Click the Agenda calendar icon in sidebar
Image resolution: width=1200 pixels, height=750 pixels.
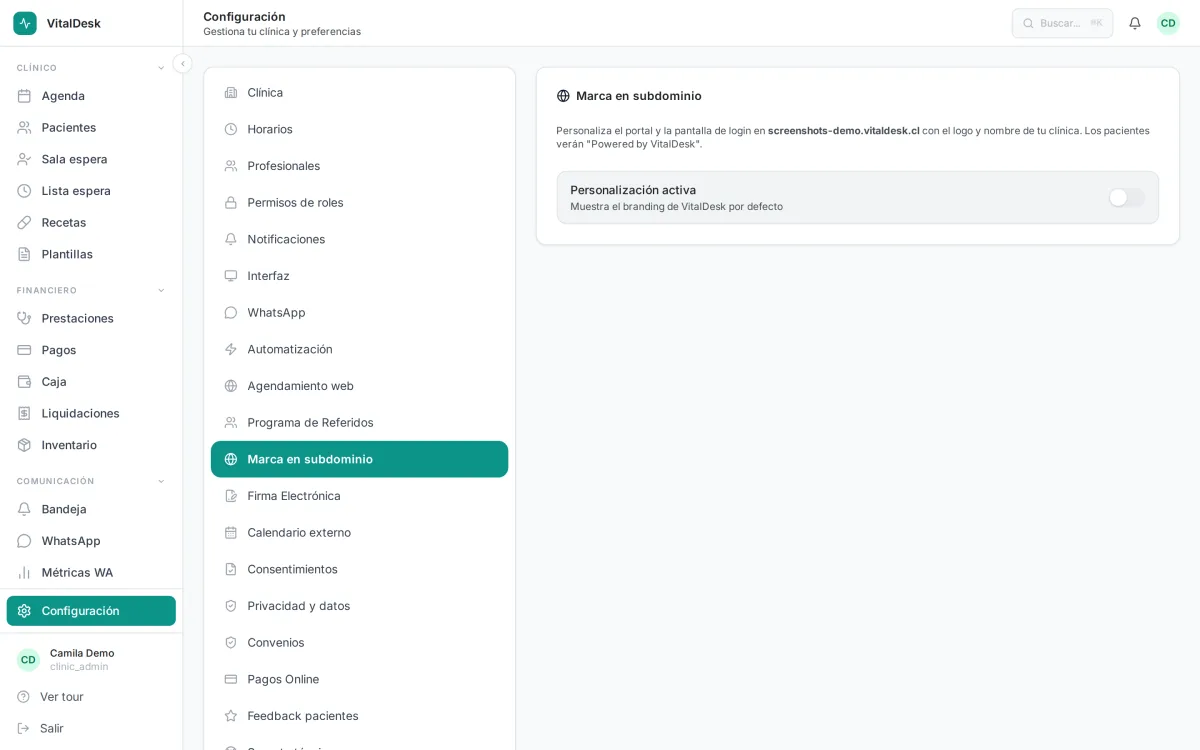click(24, 96)
